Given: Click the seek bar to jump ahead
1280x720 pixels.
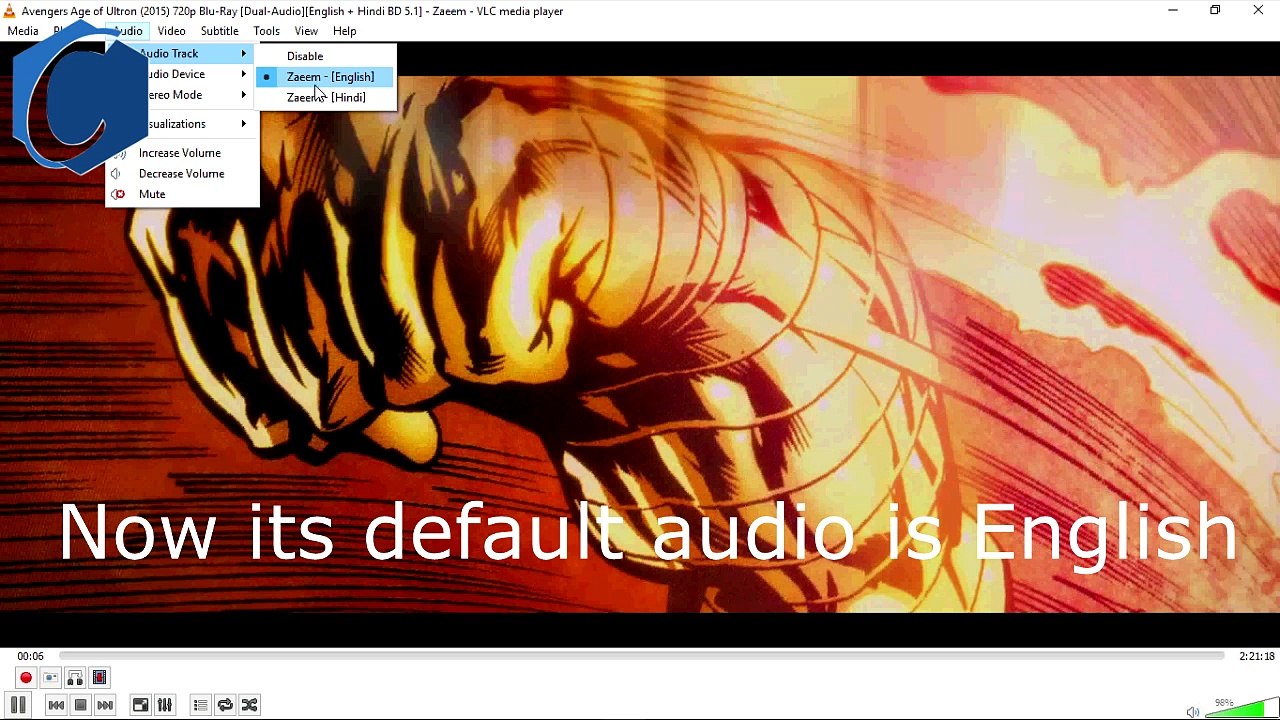Looking at the screenshot, I should (x=640, y=656).
